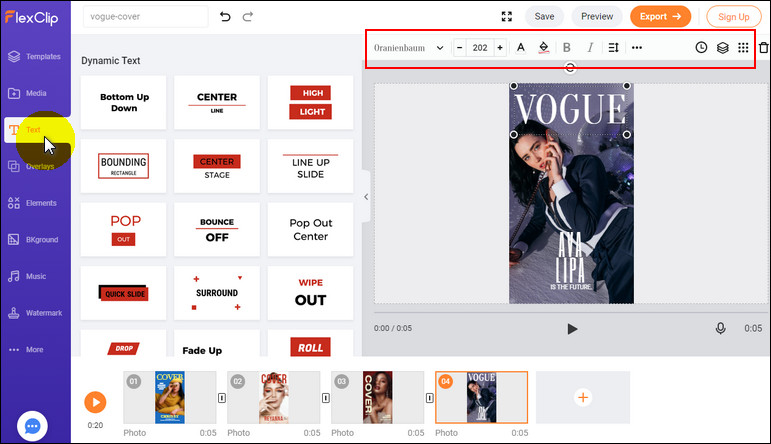Image resolution: width=771 pixels, height=444 pixels.
Task: Choose the Bounce Off text style
Action: [x=217, y=230]
